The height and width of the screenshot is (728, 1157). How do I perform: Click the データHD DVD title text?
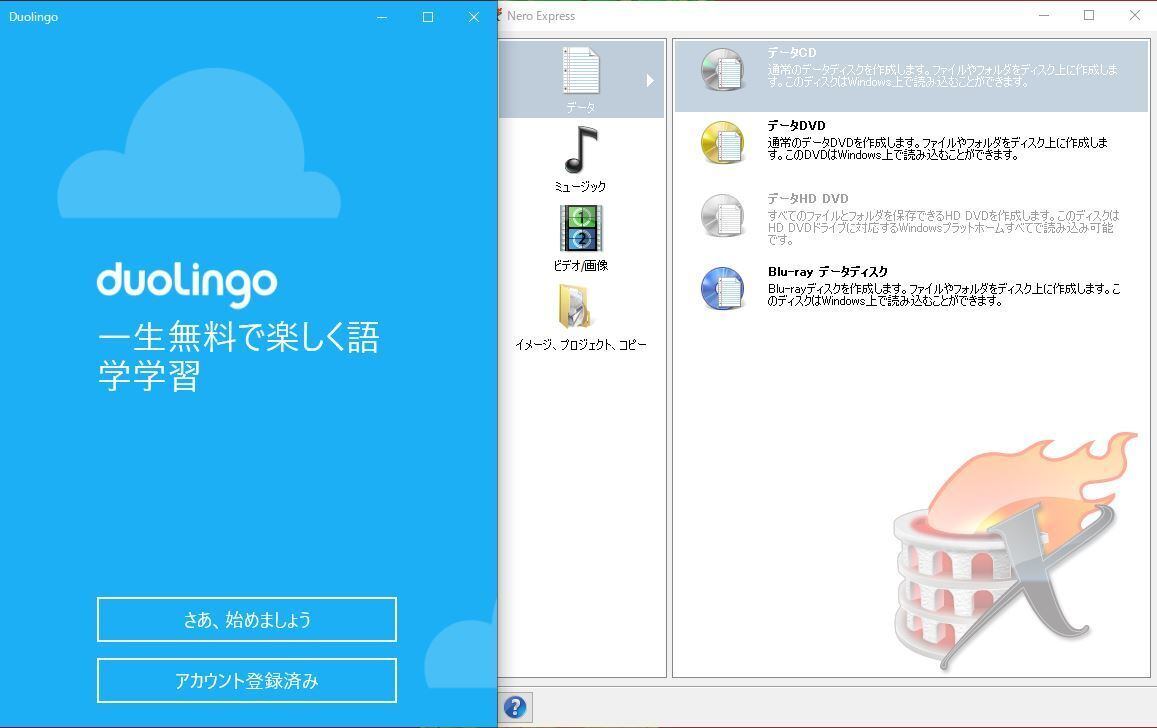coord(808,198)
